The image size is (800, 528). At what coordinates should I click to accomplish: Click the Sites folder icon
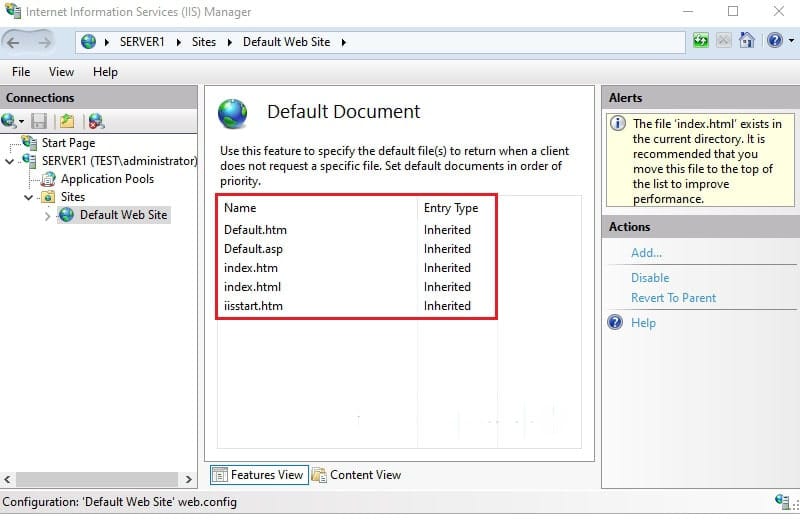click(x=48, y=197)
